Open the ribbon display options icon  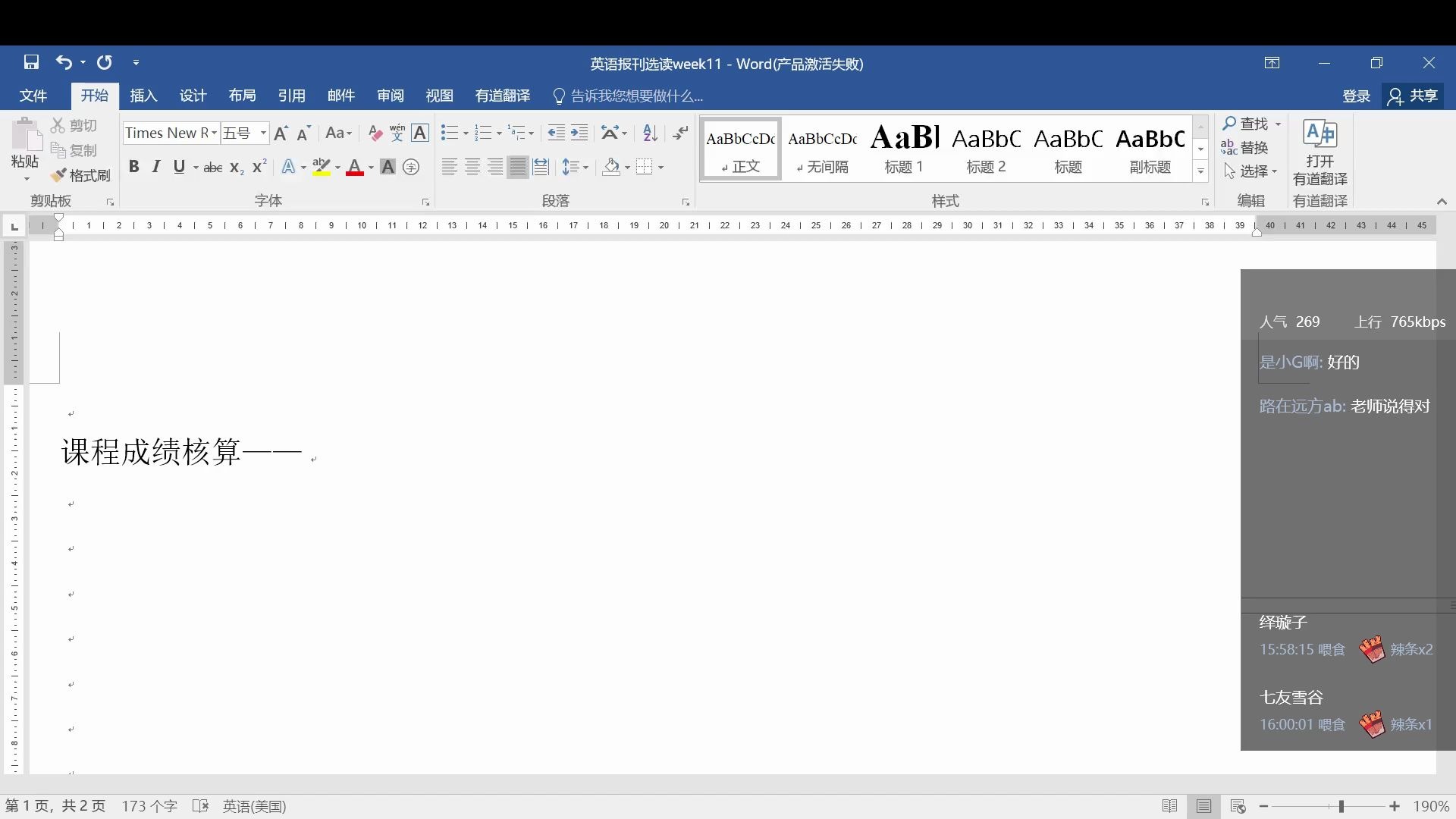pos(1272,63)
